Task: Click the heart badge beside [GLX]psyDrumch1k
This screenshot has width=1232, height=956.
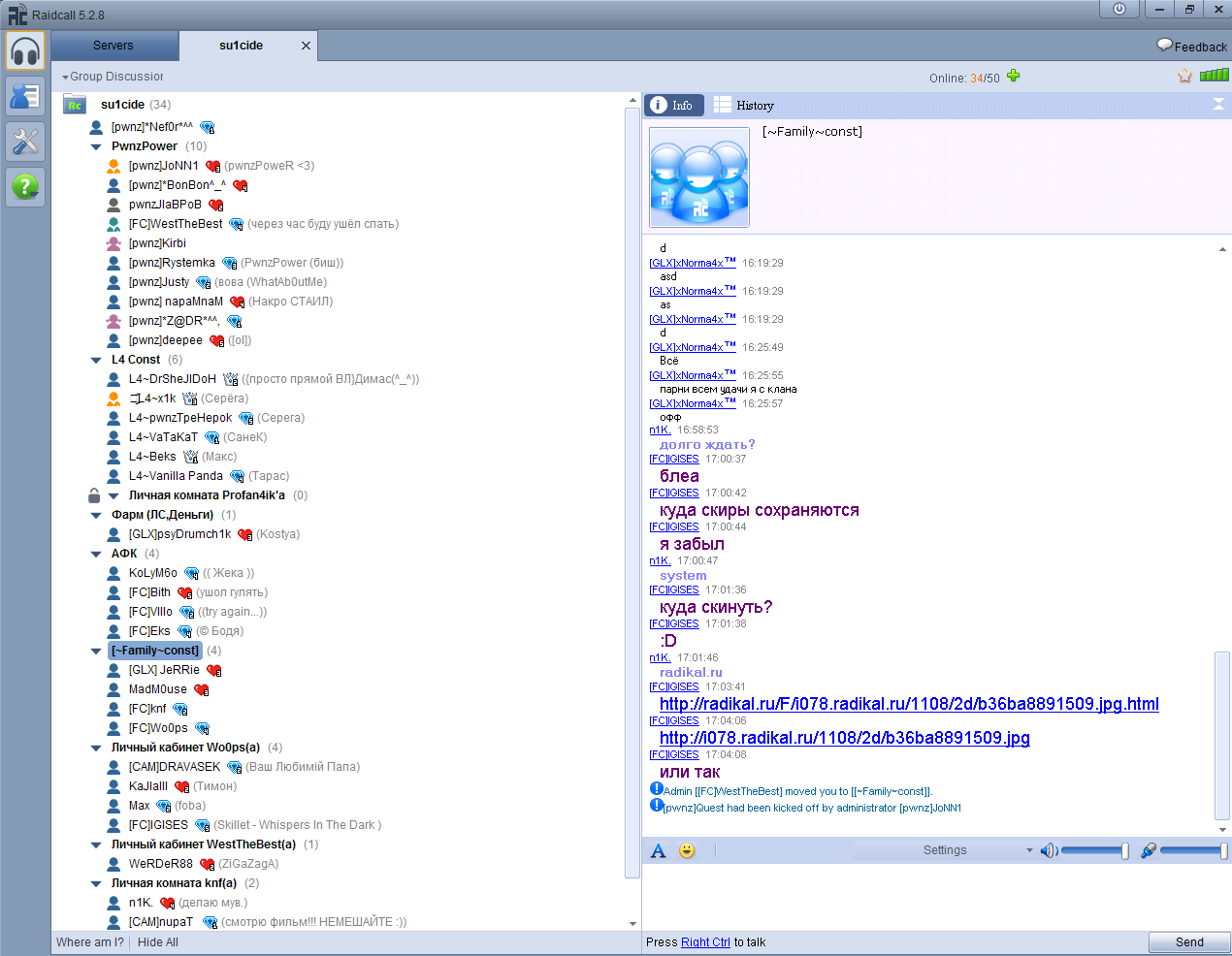Action: click(x=245, y=534)
